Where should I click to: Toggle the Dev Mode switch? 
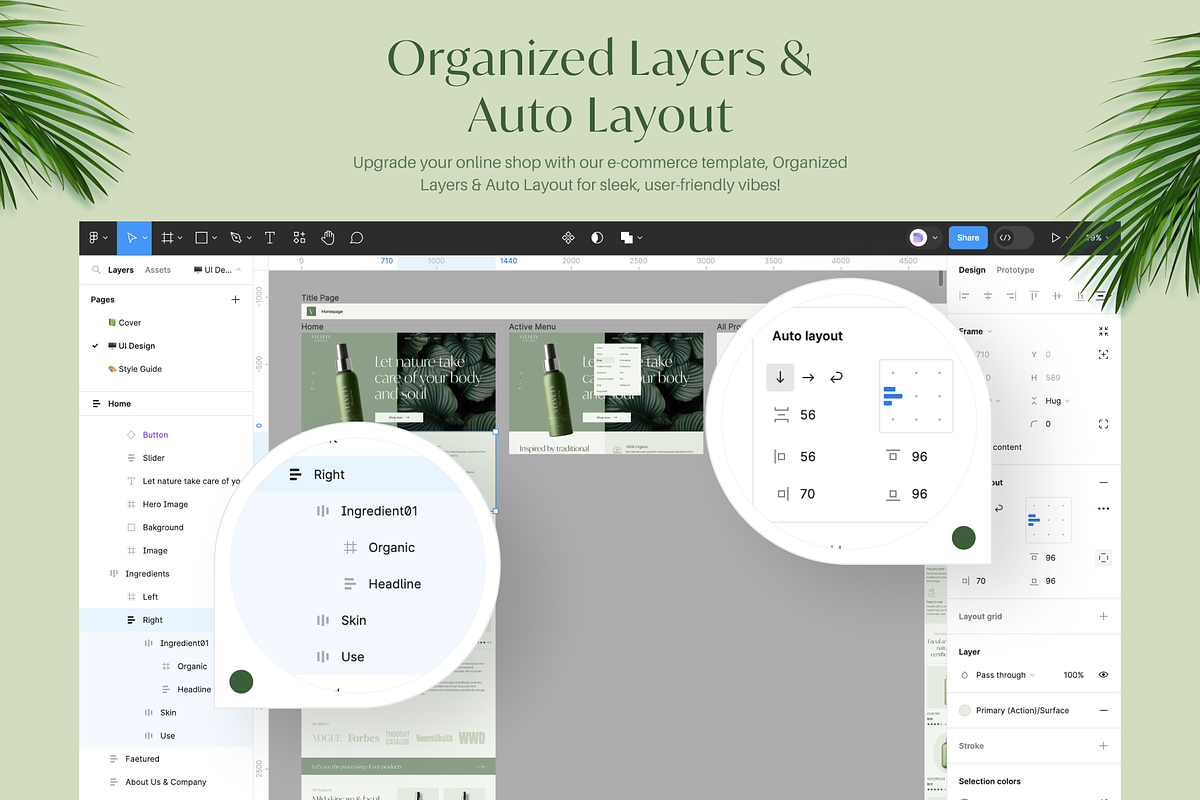tap(1012, 238)
